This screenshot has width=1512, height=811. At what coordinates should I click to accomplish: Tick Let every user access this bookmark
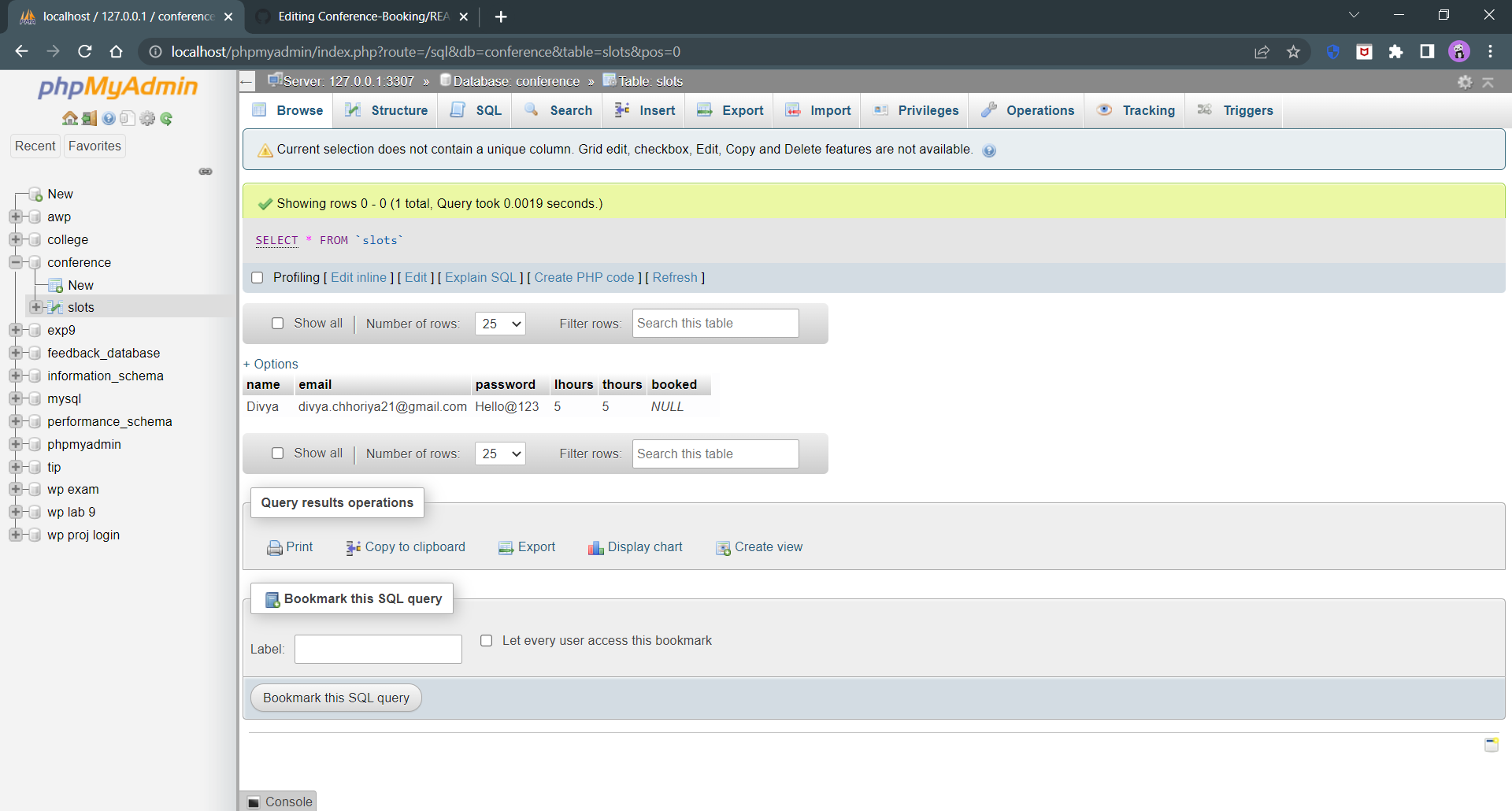tap(487, 640)
